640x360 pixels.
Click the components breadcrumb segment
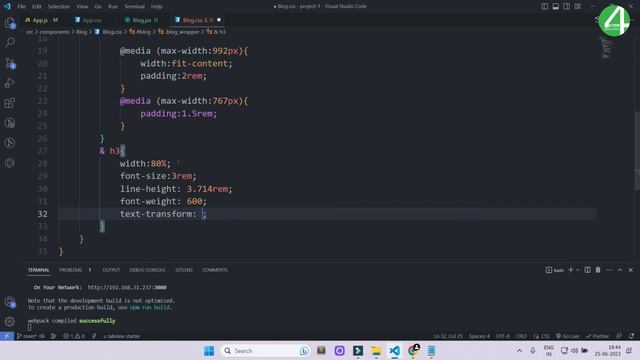point(54,32)
